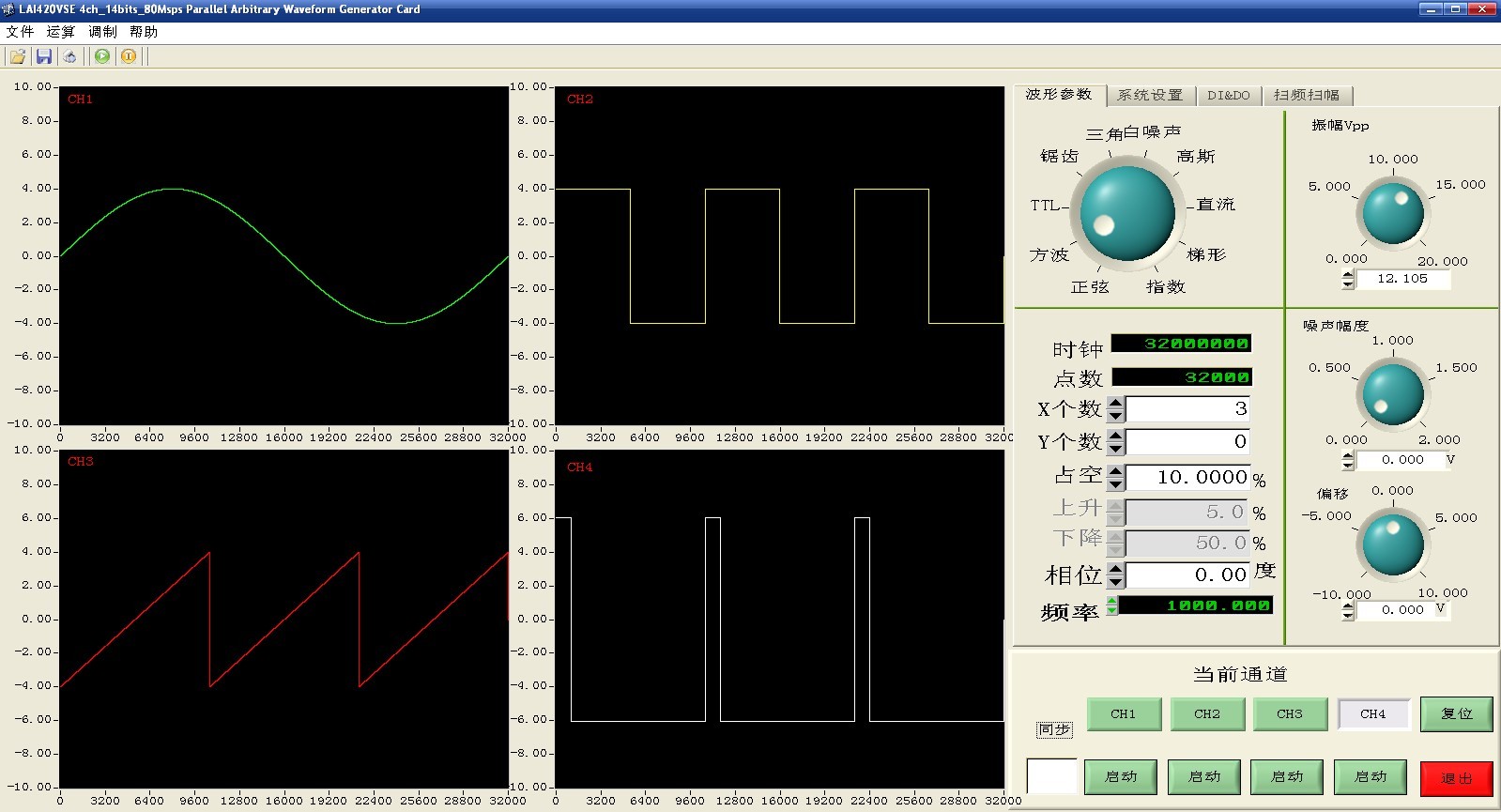1501x812 pixels.
Task: Click the stepper beside 偏移 value
Action: point(1348,611)
